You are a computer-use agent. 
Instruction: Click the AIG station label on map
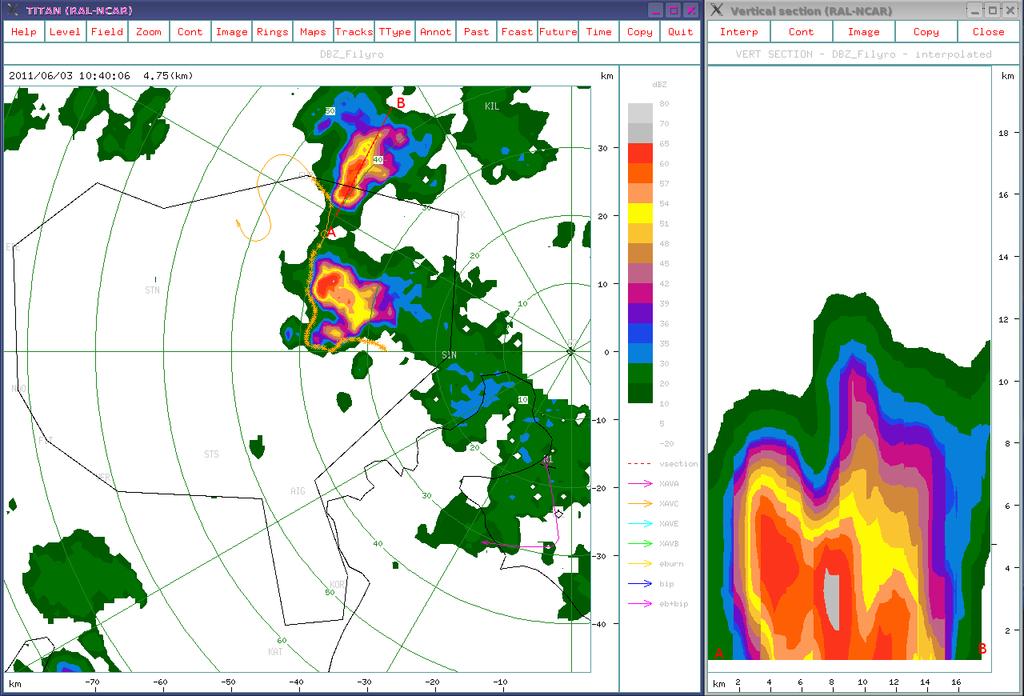(298, 491)
